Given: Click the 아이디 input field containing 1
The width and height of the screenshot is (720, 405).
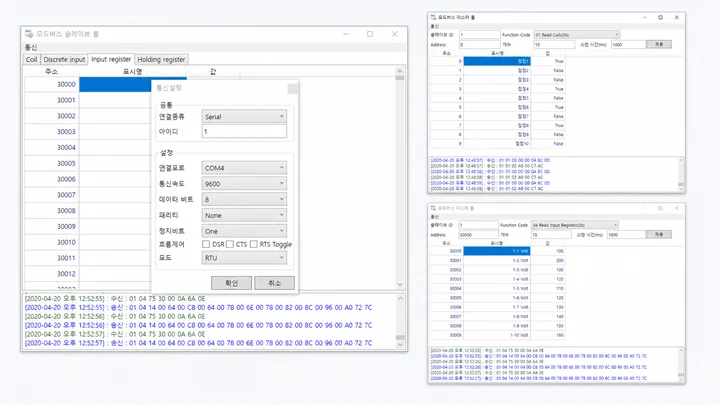Looking at the screenshot, I should [244, 131].
